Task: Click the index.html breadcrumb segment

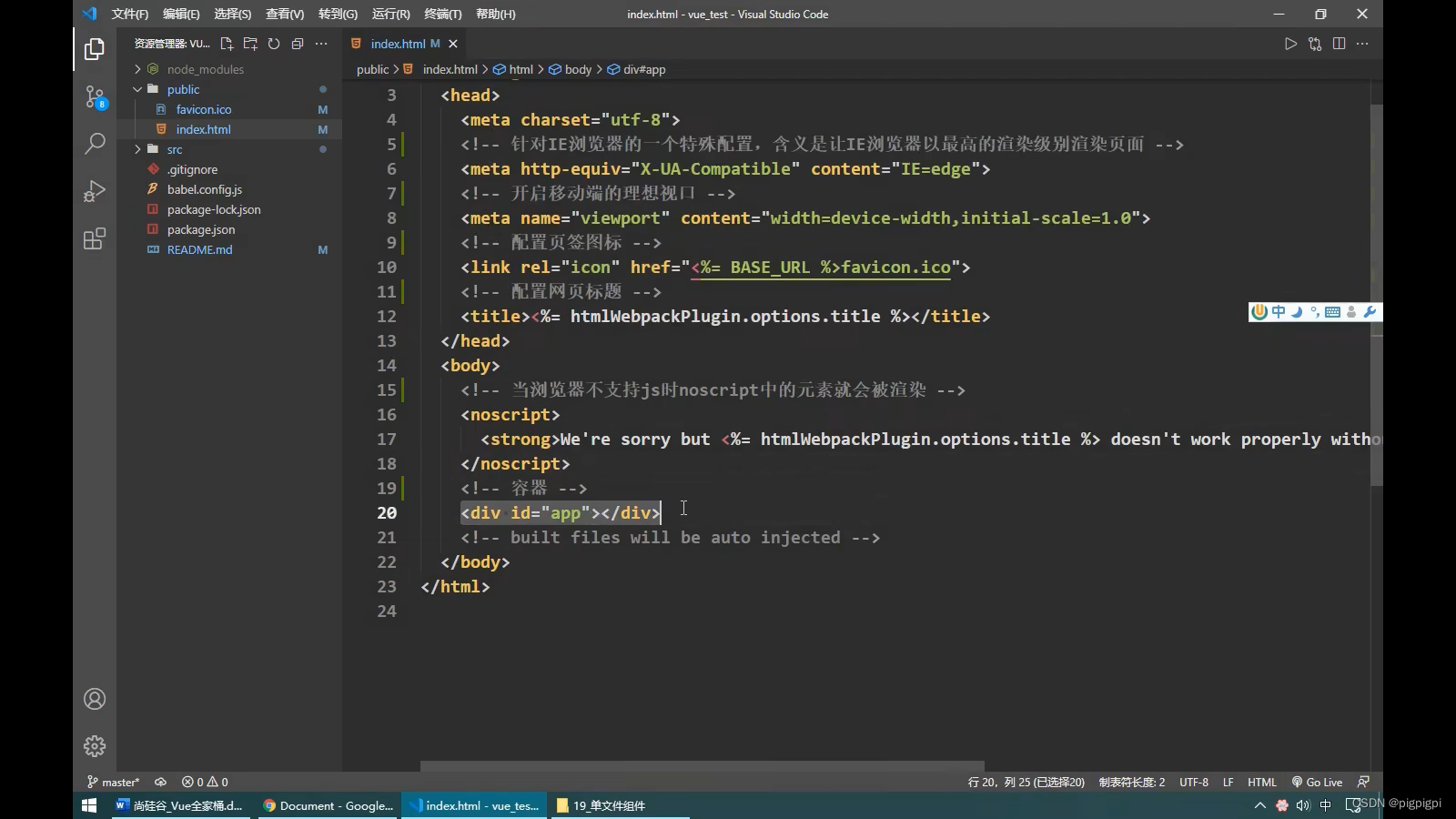Action: tap(441, 69)
